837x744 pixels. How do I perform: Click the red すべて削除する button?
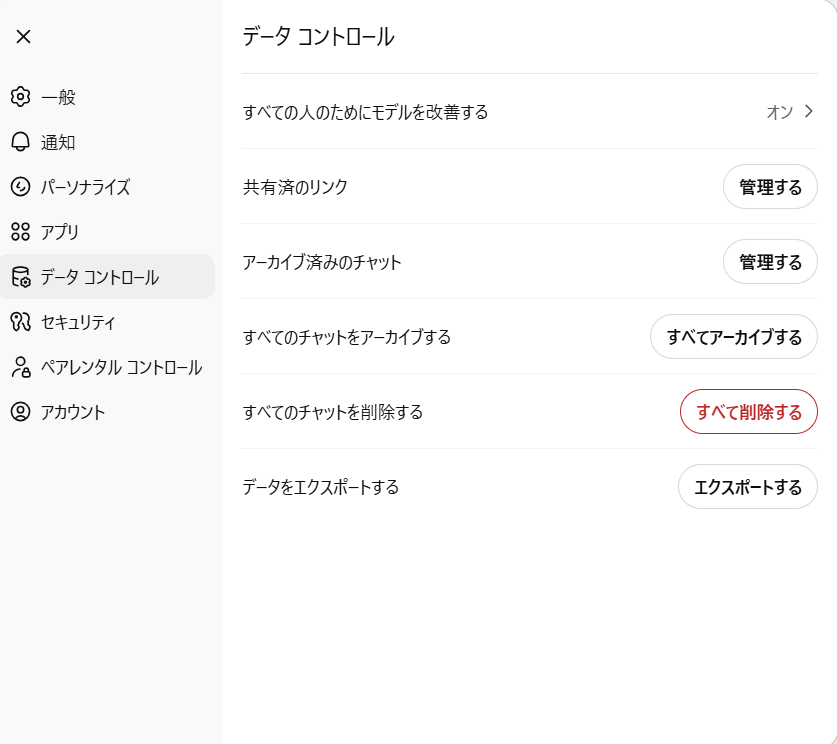coord(749,412)
